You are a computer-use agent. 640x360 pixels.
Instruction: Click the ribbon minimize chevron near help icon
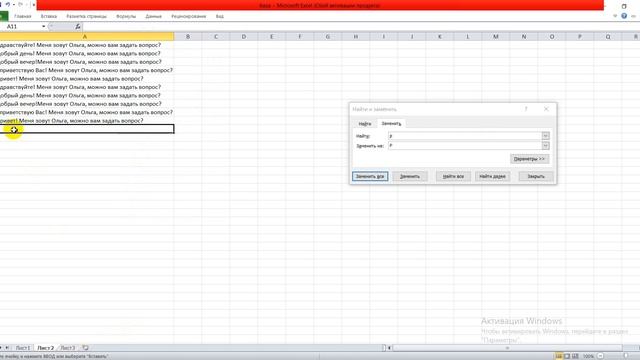[x=615, y=16]
